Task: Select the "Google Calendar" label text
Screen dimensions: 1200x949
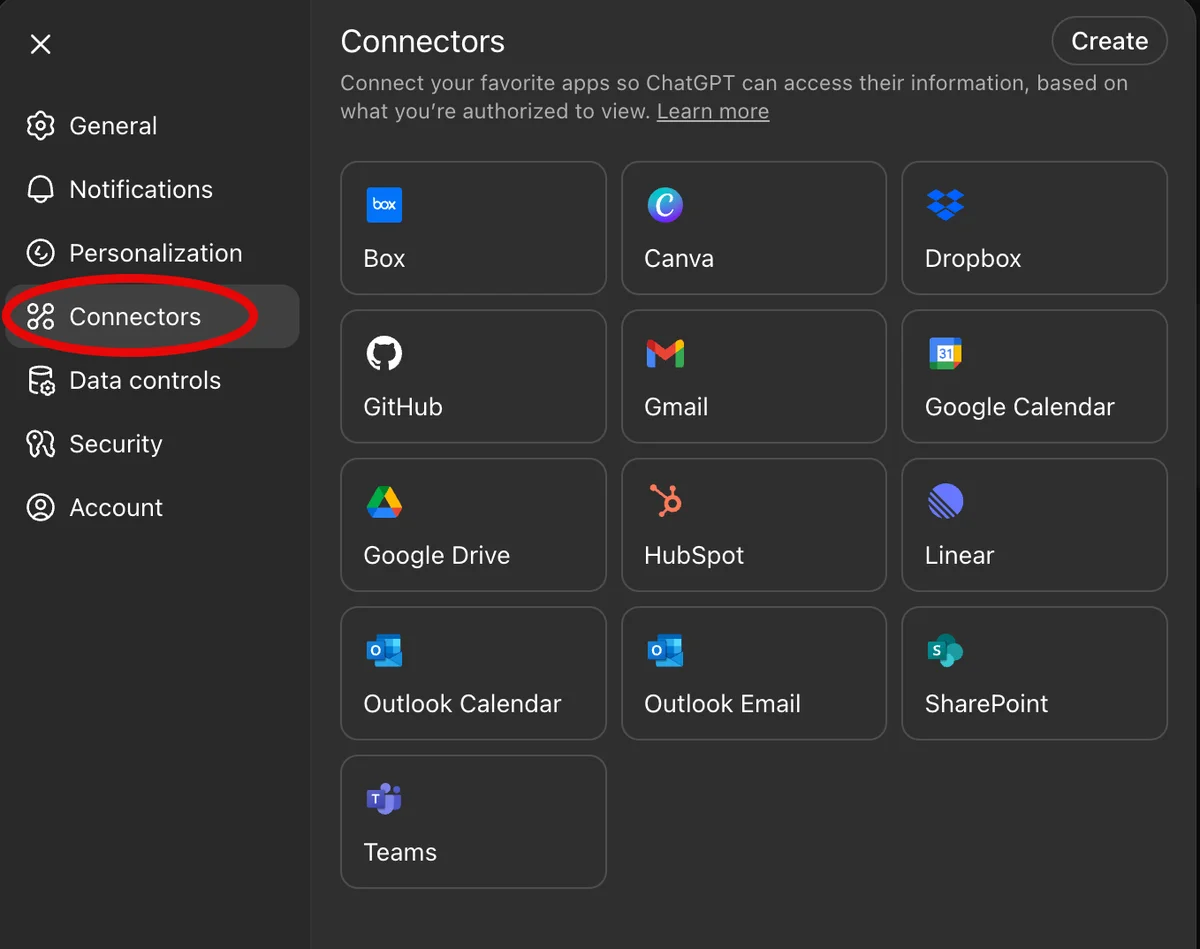Action: [x=1020, y=407]
